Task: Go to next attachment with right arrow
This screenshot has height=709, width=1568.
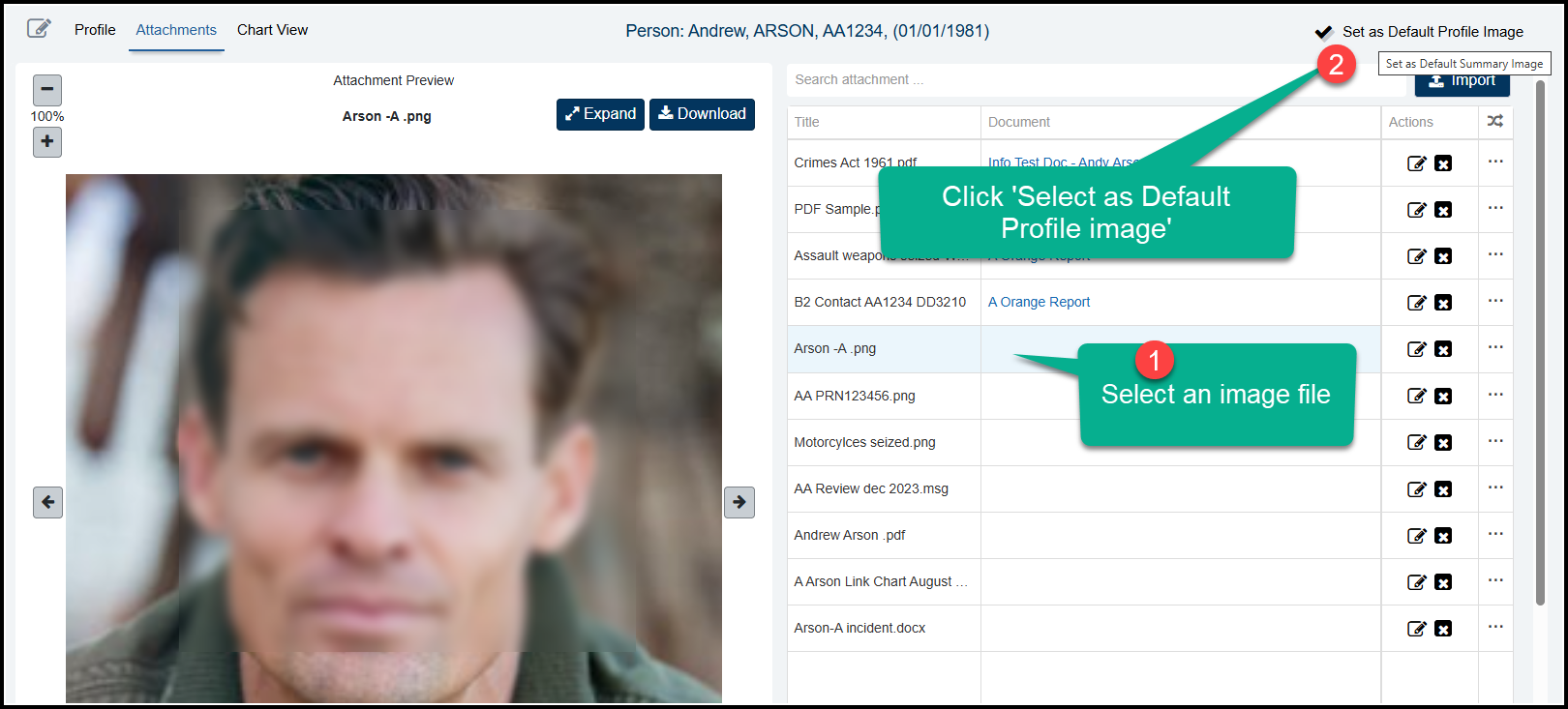Action: pos(739,502)
